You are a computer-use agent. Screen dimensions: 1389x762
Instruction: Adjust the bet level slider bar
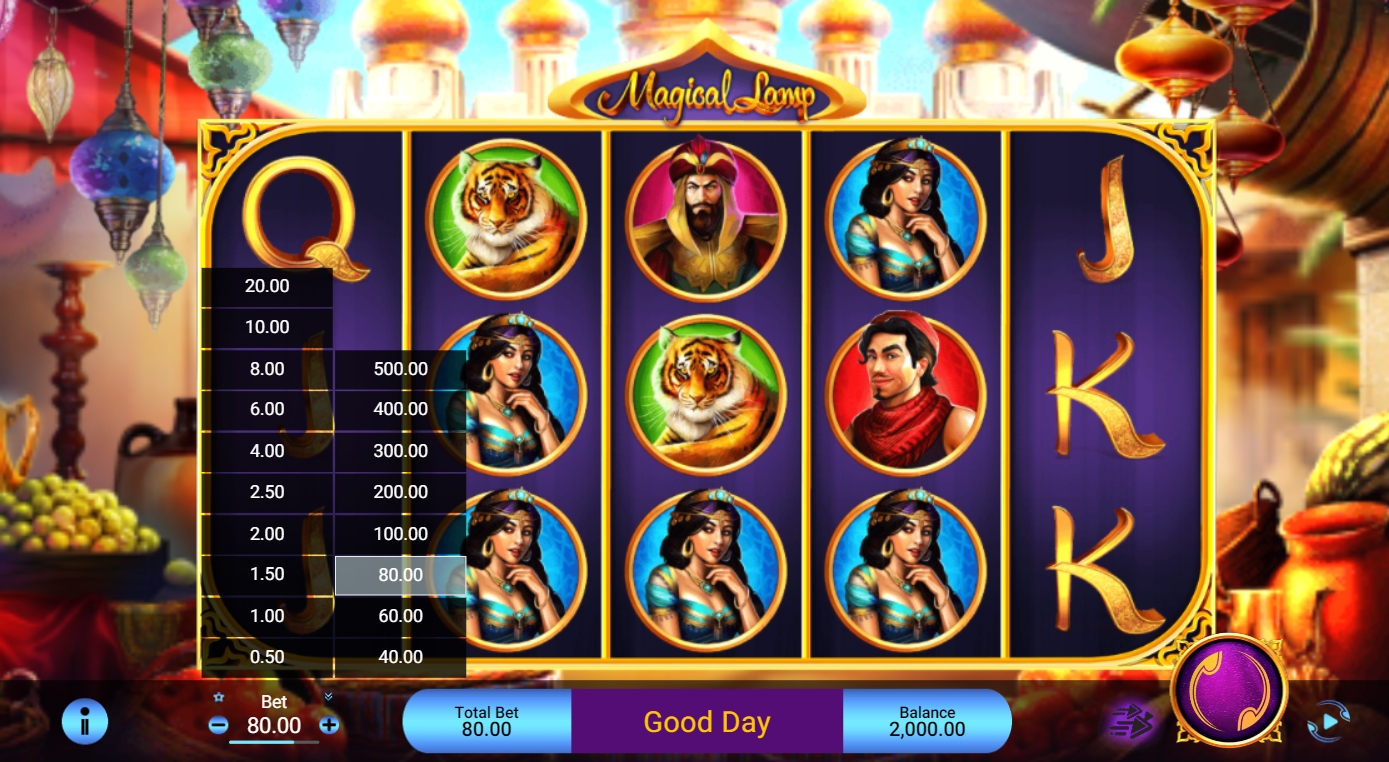pyautogui.click(x=274, y=742)
